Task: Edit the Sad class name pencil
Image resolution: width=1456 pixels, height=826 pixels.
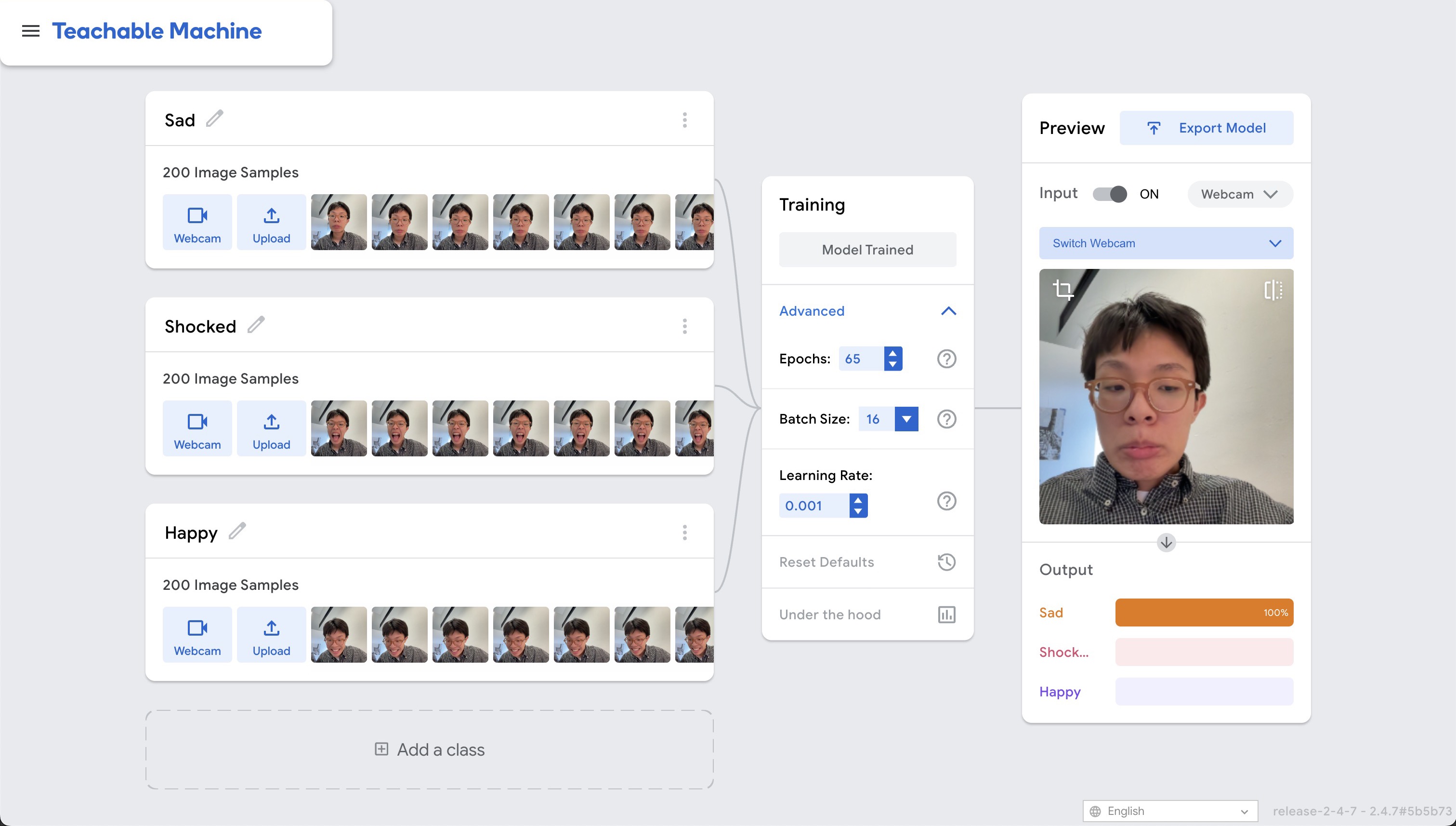Action: click(x=214, y=119)
